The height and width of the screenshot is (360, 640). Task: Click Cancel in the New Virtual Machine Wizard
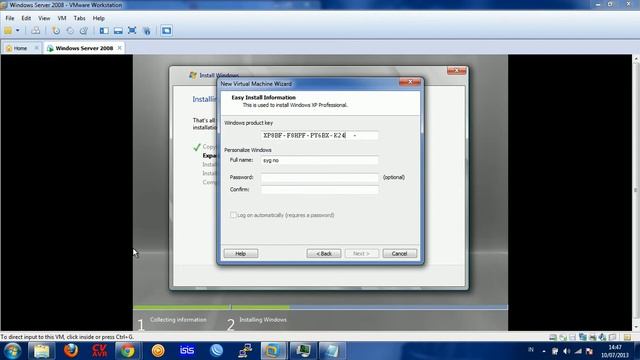(400, 253)
